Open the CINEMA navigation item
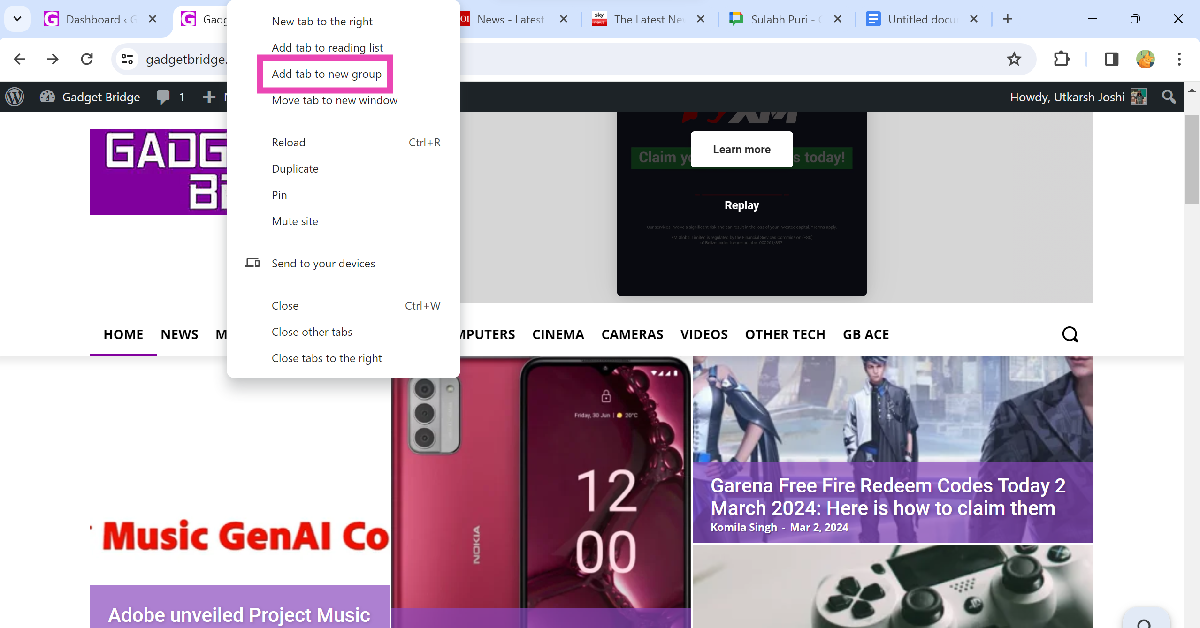Image resolution: width=1200 pixels, height=628 pixels. [x=558, y=334]
